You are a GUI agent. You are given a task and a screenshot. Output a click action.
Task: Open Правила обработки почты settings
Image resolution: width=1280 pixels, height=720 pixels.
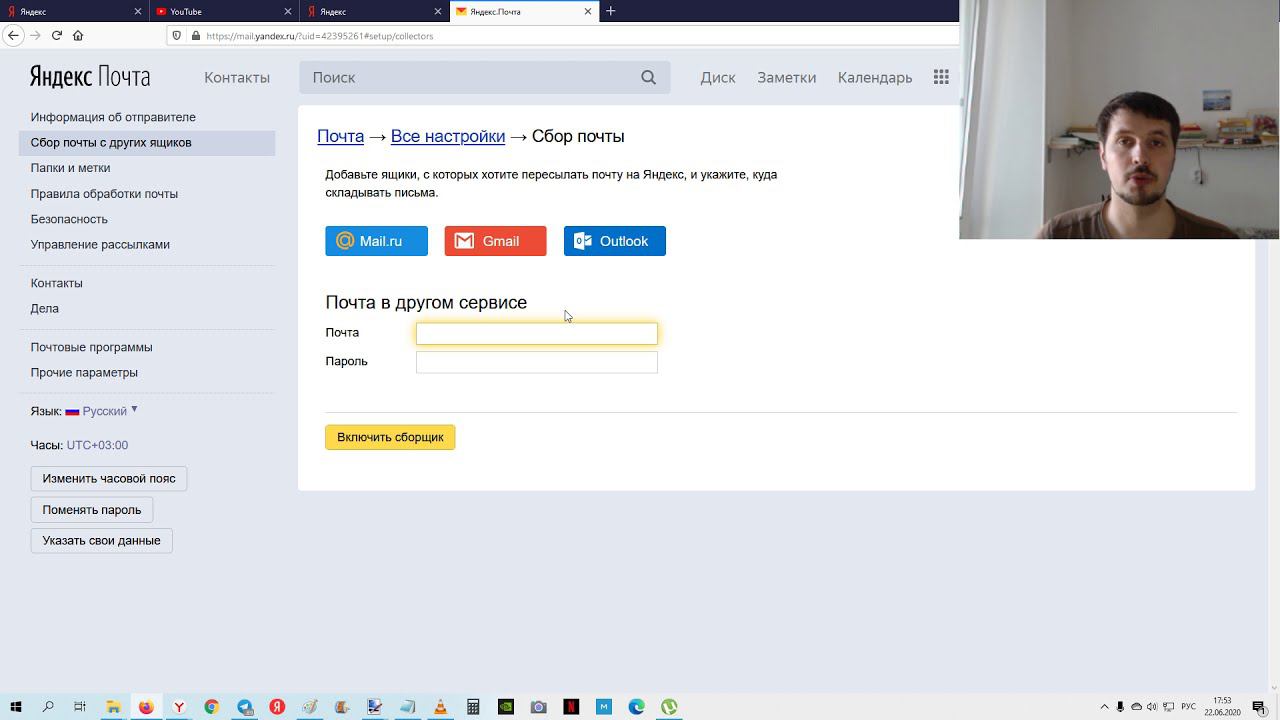(x=104, y=194)
